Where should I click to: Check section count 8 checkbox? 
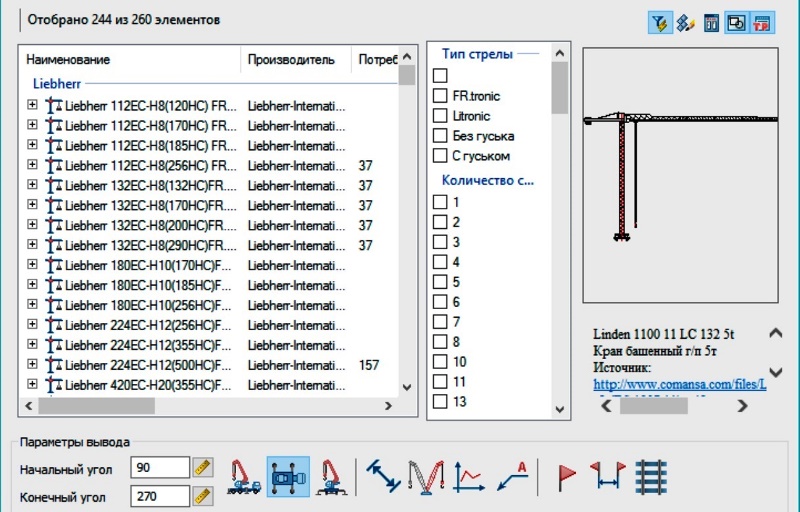[x=440, y=341]
